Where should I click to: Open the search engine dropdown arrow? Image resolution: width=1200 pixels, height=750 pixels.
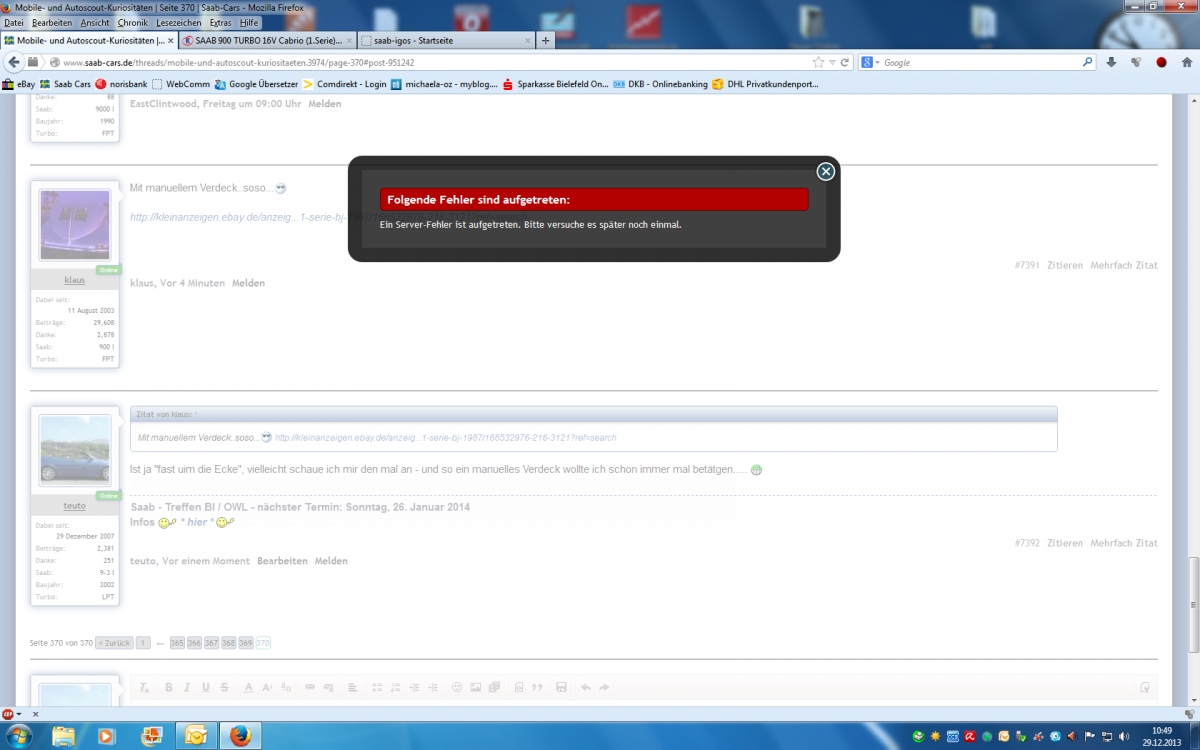877,62
